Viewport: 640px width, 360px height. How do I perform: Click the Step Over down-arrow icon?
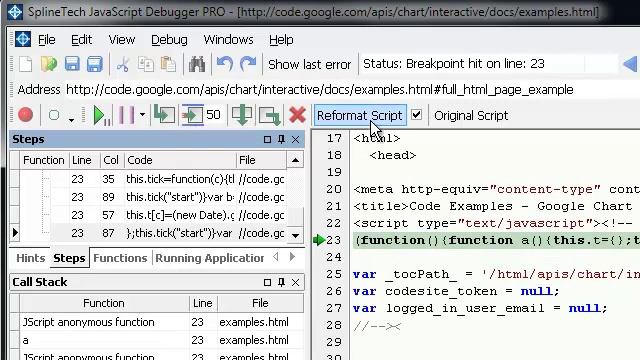pos(242,115)
